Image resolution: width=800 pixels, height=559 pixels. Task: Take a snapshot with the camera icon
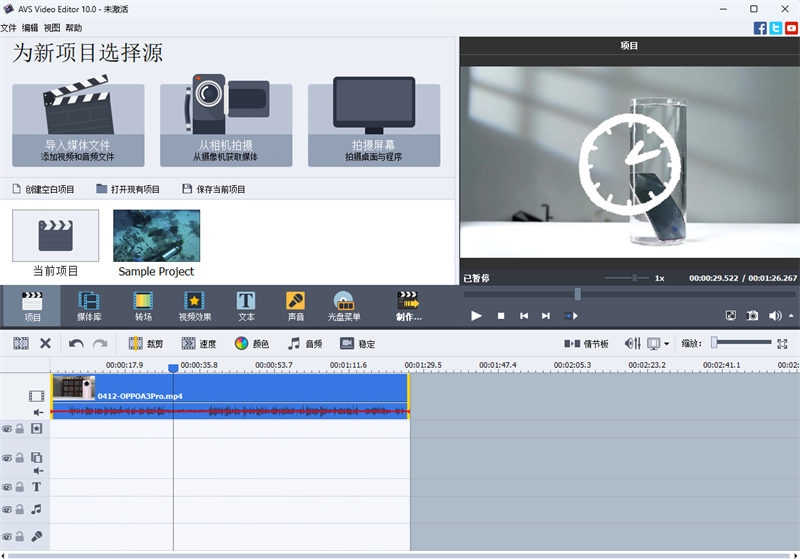(752, 316)
